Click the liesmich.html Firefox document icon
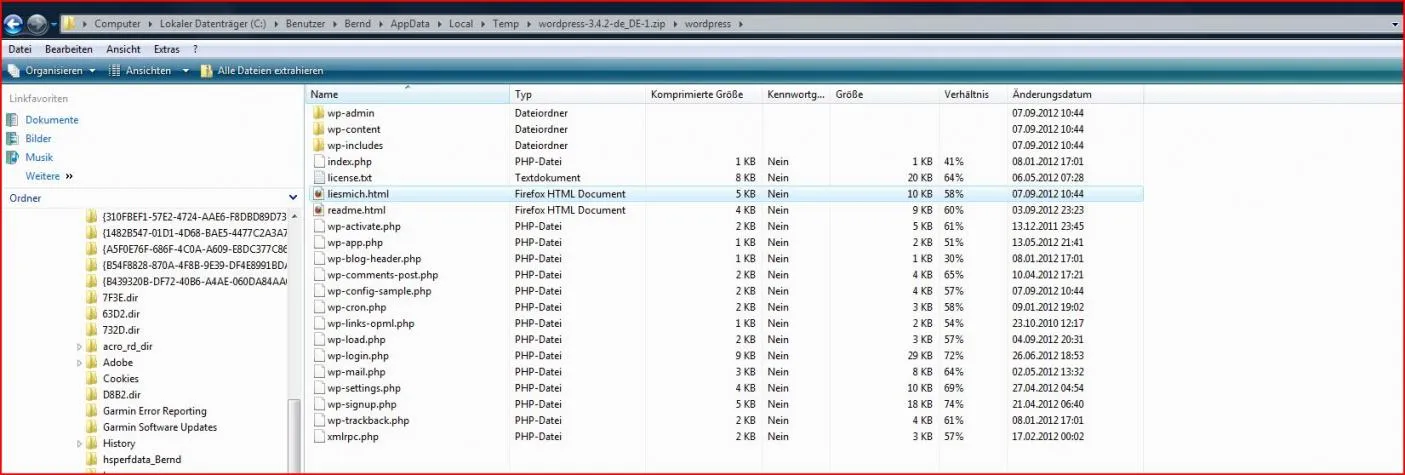The width and height of the screenshot is (1405, 475). (319, 194)
